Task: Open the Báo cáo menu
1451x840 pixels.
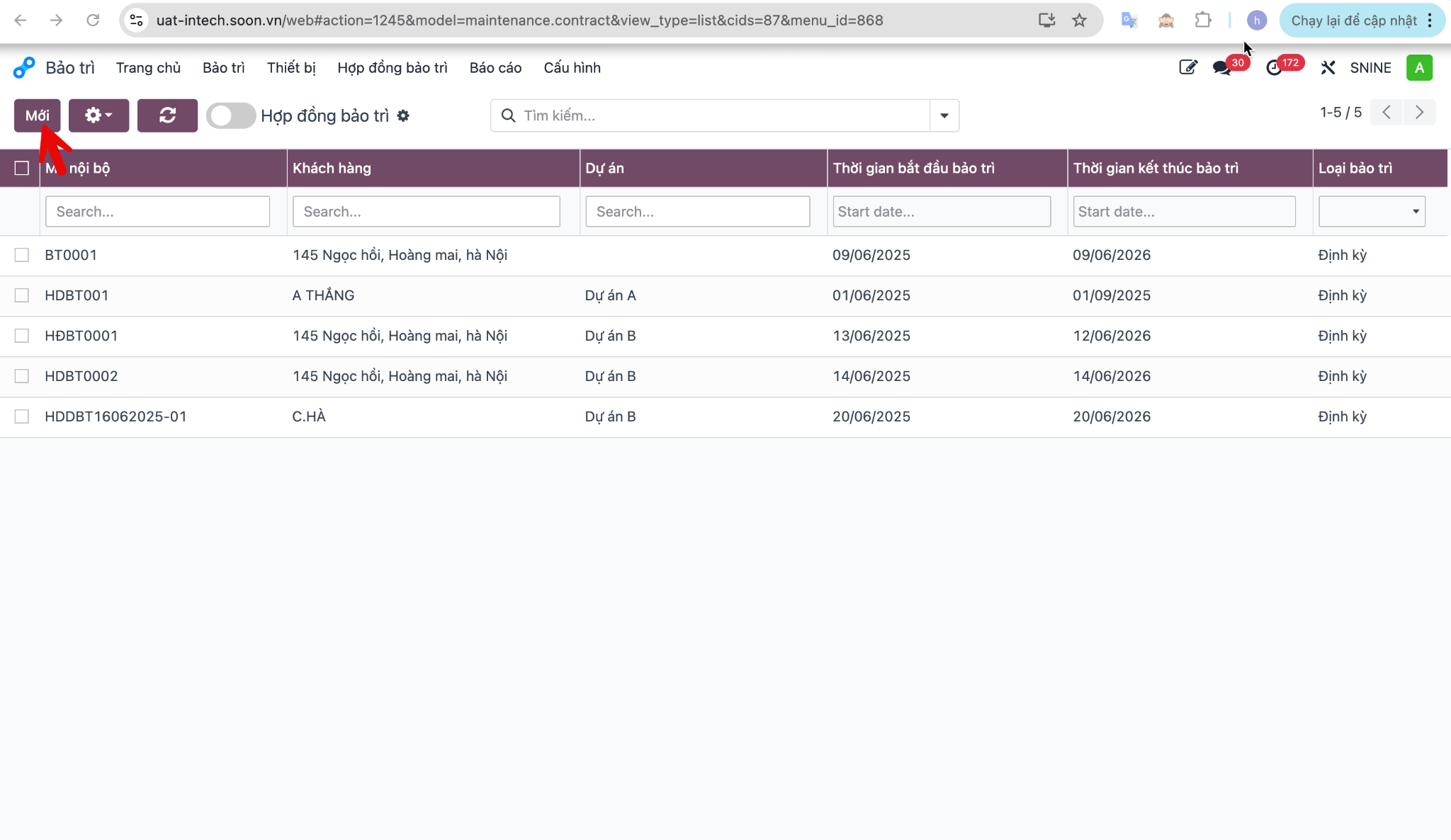Action: (x=495, y=68)
